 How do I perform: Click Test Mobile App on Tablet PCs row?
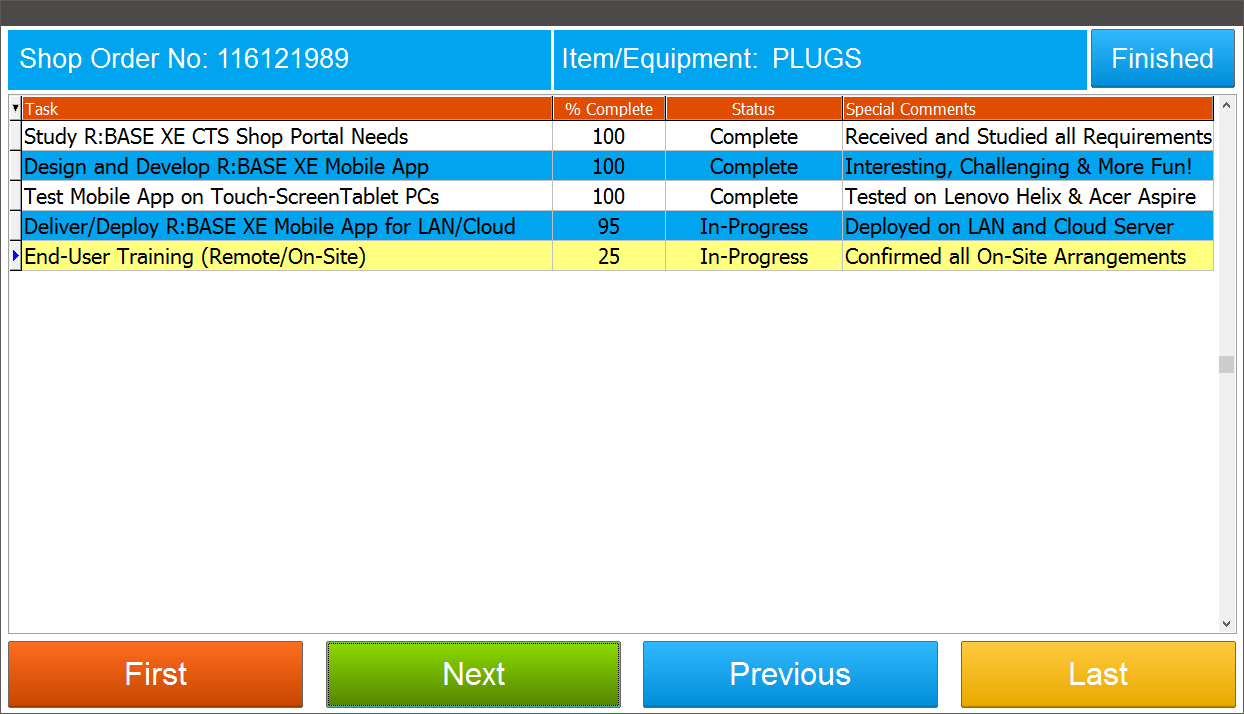coord(231,197)
